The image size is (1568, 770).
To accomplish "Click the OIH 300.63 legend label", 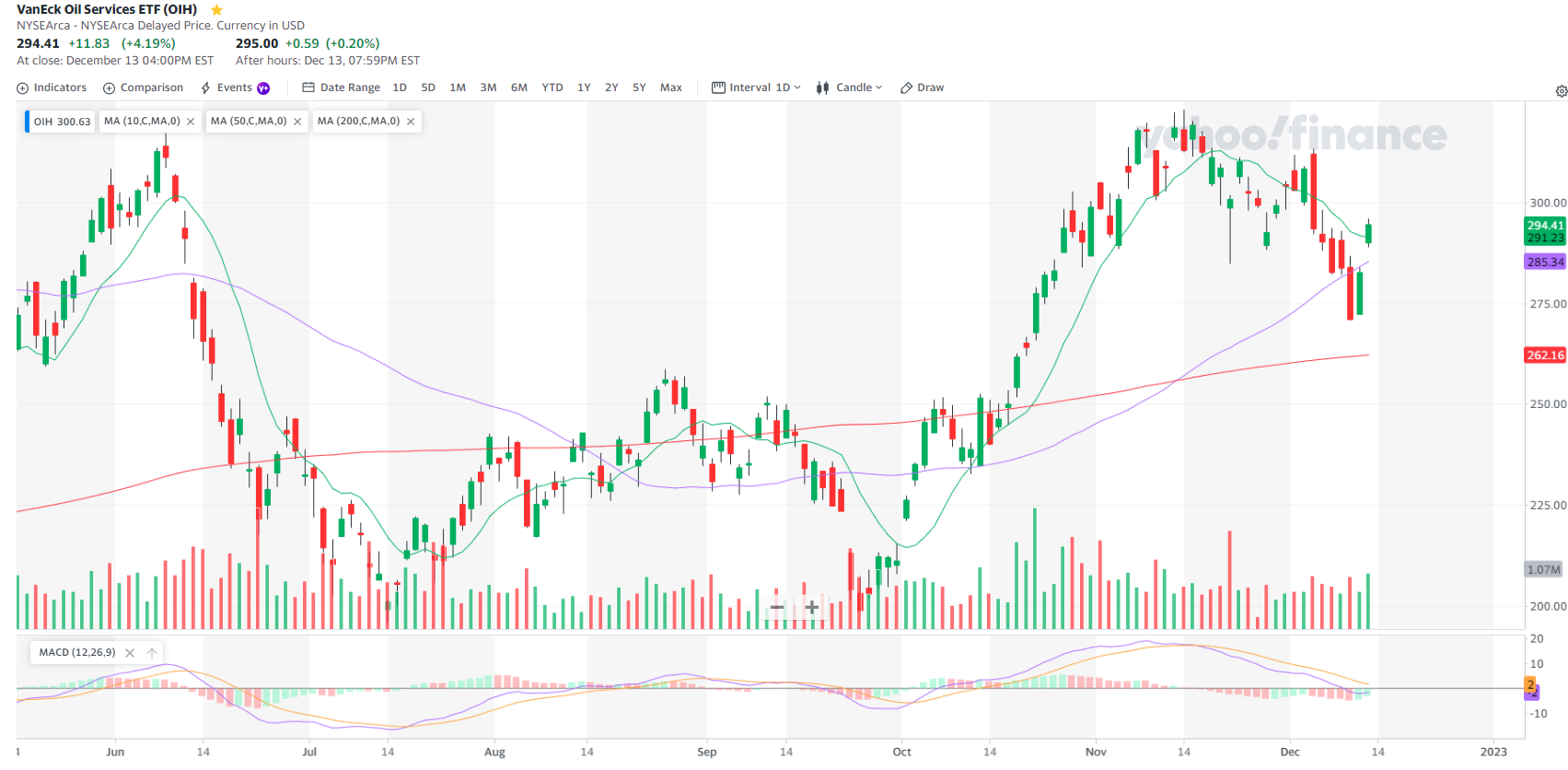I will pyautogui.click(x=62, y=122).
